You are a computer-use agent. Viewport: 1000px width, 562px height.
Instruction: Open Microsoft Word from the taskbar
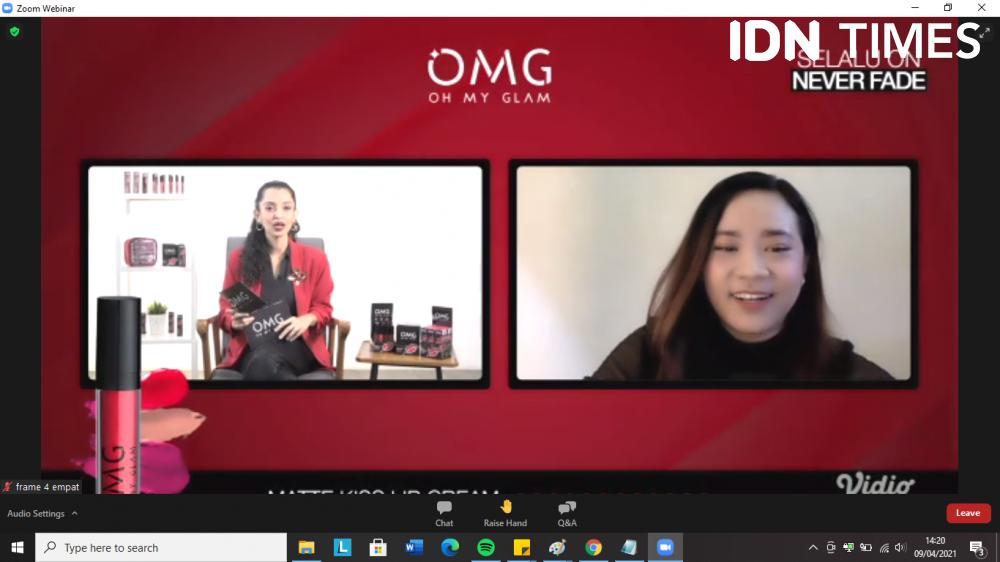(414, 547)
